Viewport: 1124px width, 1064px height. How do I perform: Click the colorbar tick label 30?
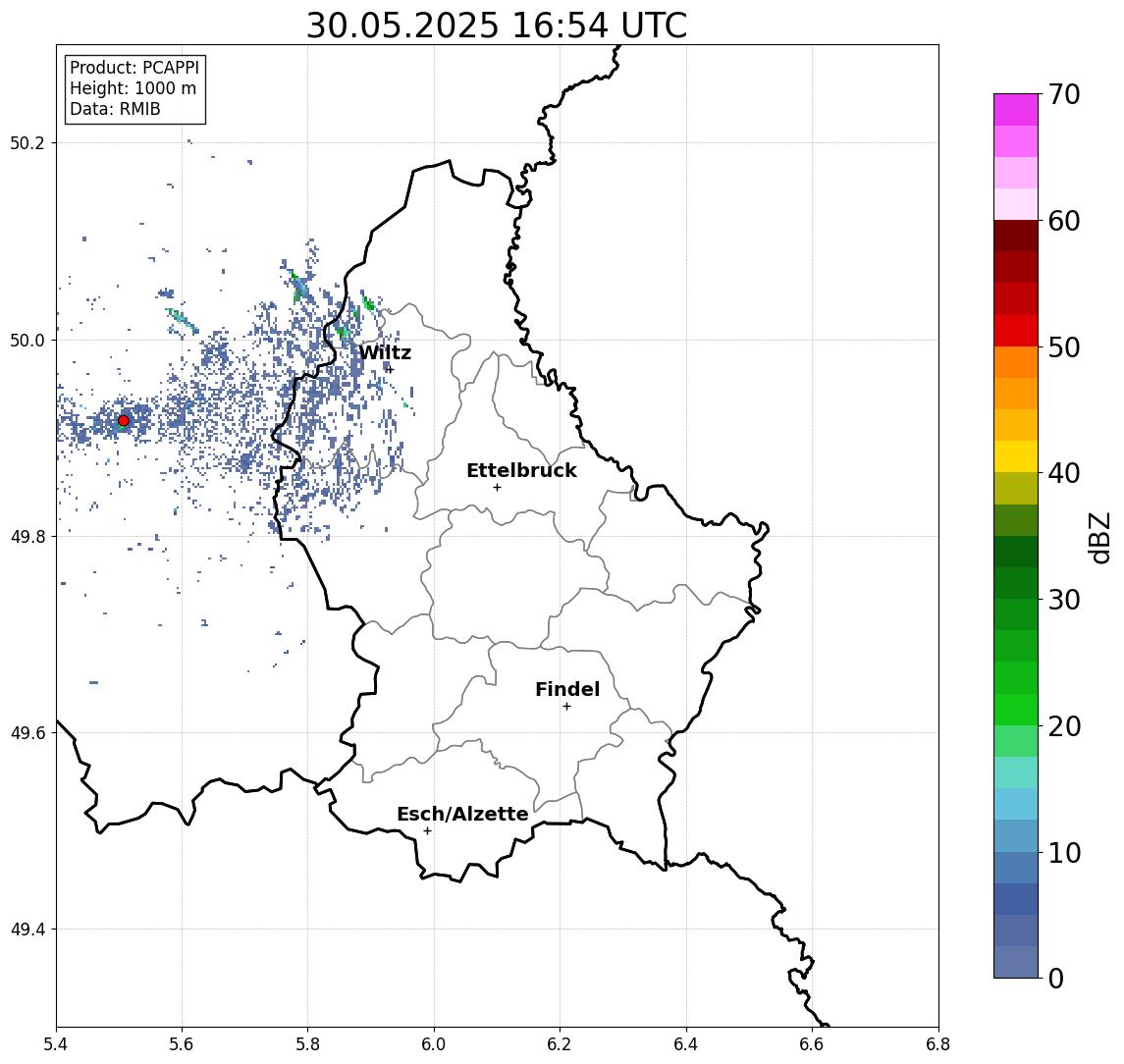click(x=1064, y=600)
